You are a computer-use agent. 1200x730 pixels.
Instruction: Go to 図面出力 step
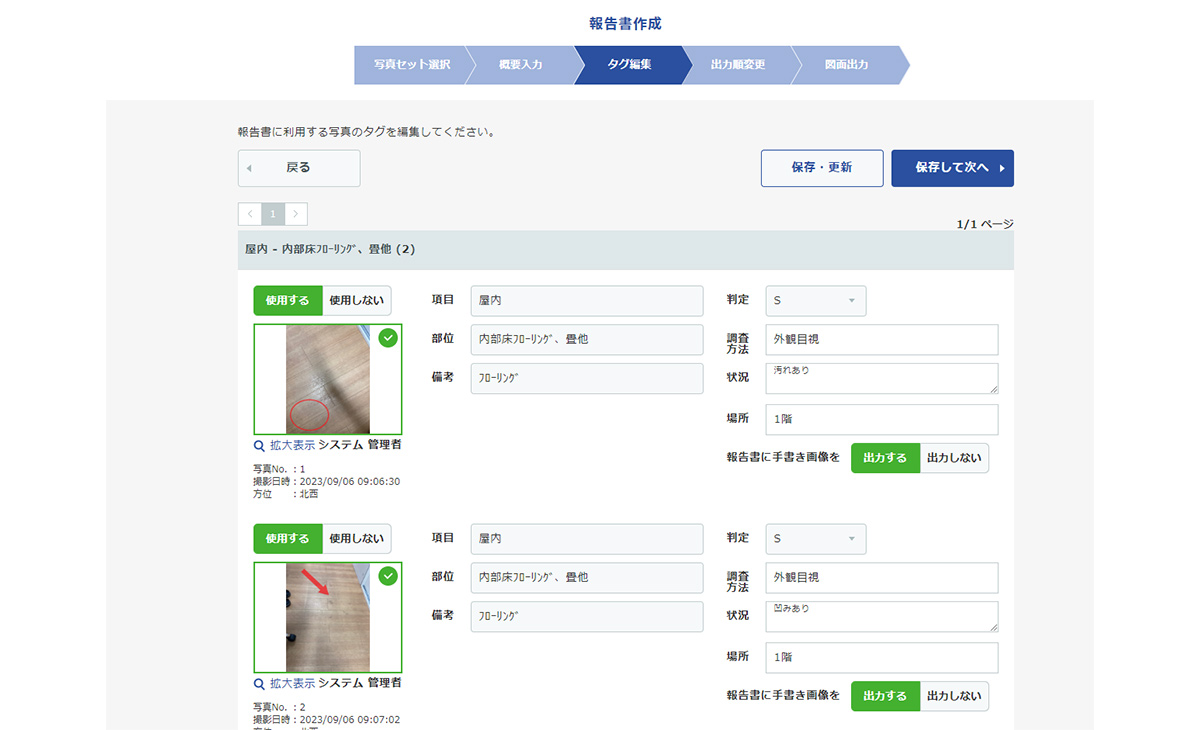tap(847, 65)
